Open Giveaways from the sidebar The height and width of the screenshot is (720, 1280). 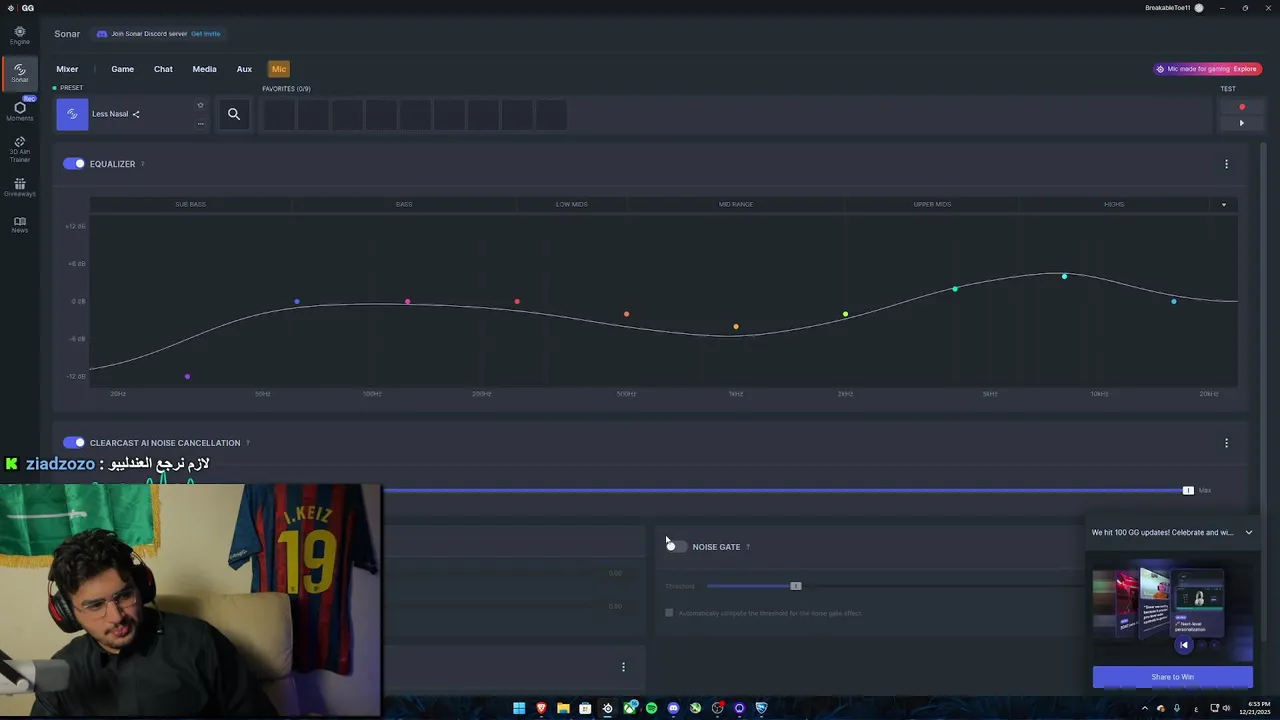(x=19, y=187)
